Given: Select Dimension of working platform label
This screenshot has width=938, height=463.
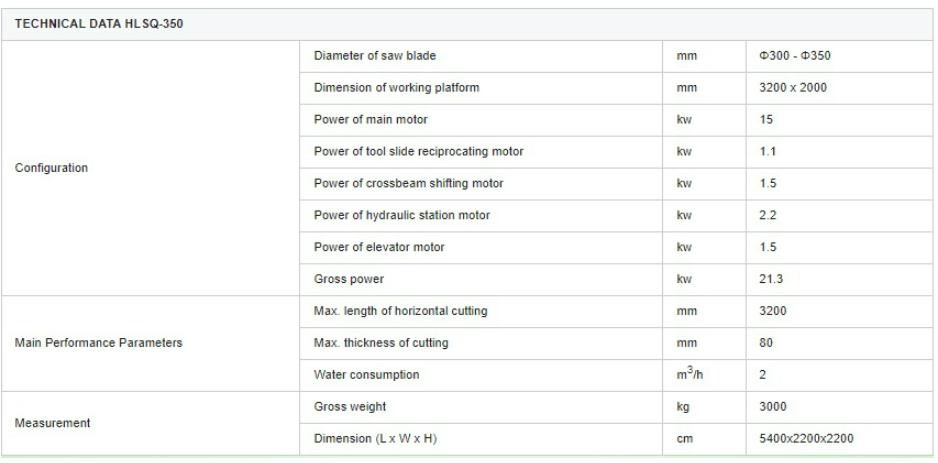Looking at the screenshot, I should coord(397,88).
